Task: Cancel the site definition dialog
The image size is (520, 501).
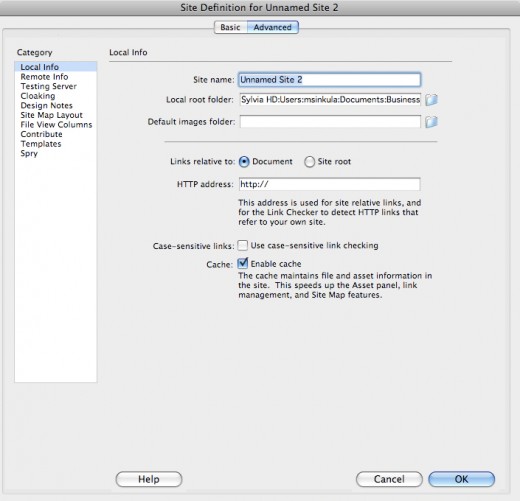Action: tap(389, 479)
